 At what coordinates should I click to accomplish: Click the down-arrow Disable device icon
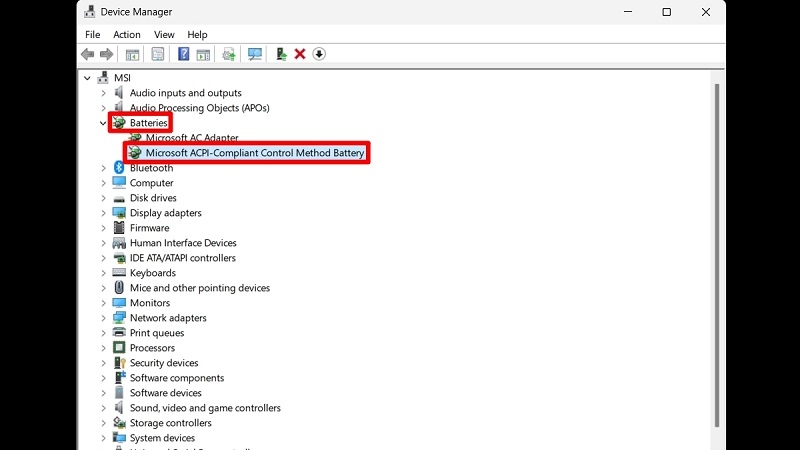pos(319,54)
